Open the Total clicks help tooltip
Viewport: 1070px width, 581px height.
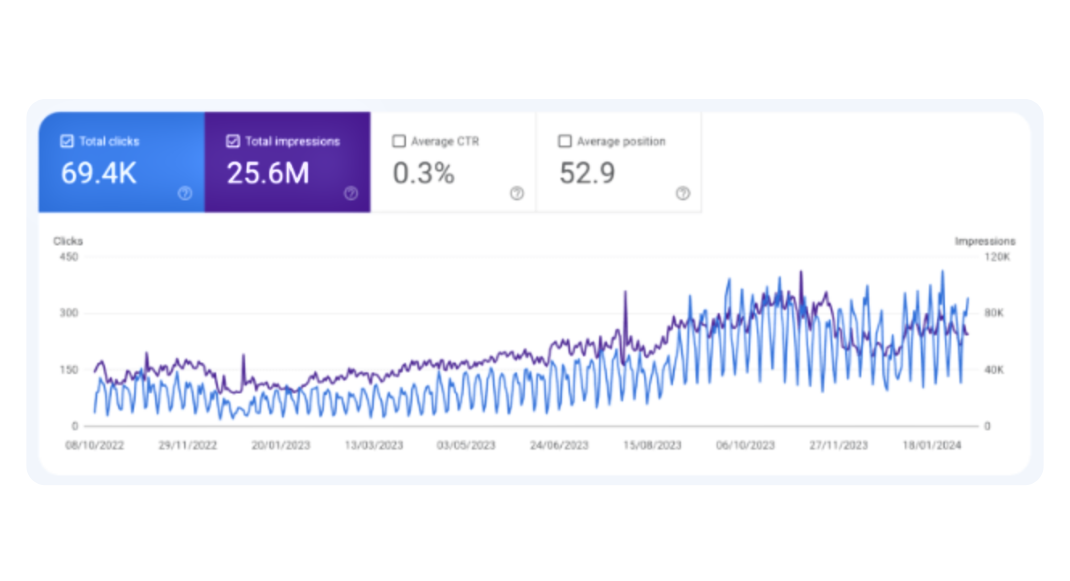point(185,194)
